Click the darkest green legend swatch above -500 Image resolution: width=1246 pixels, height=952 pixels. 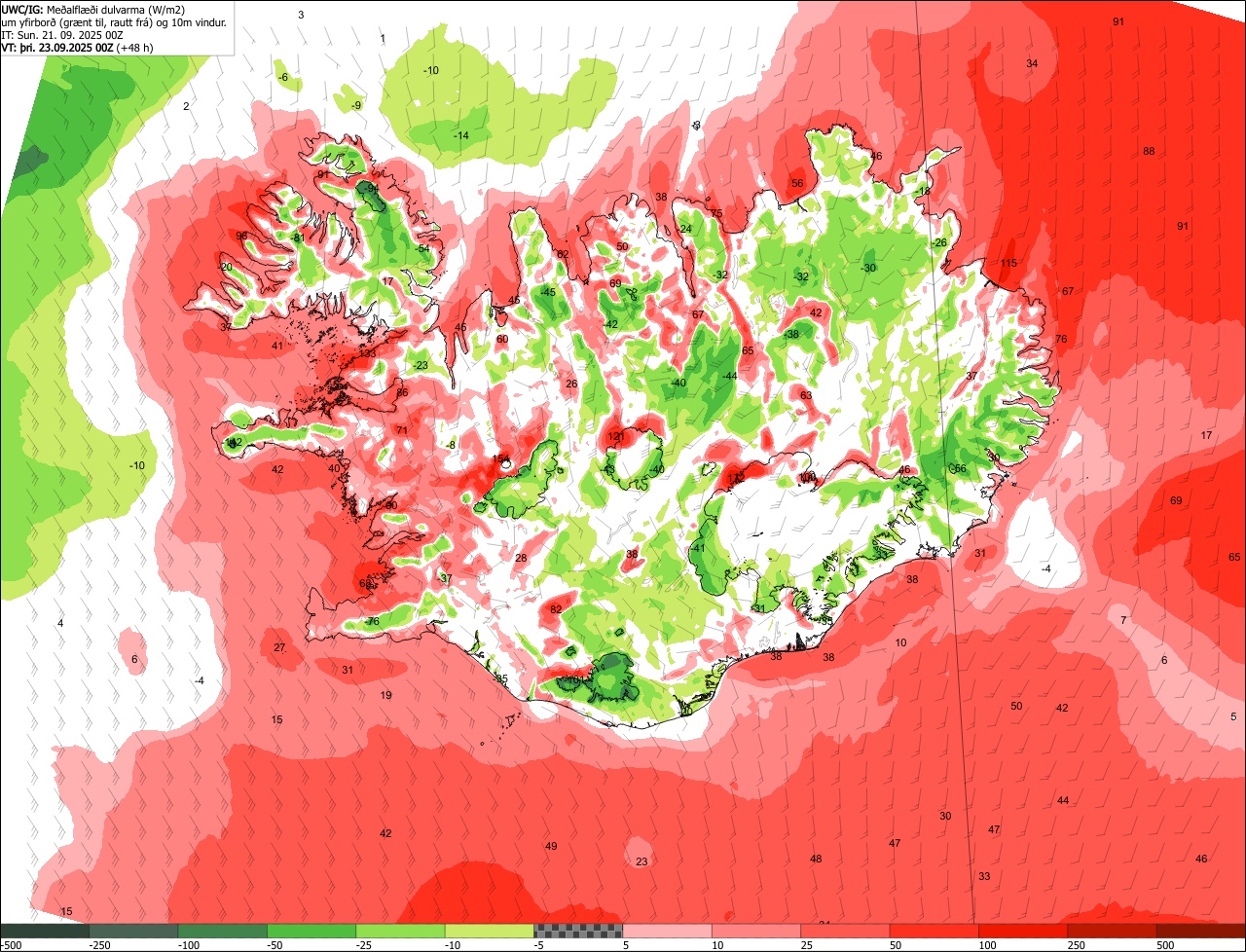click(44, 932)
